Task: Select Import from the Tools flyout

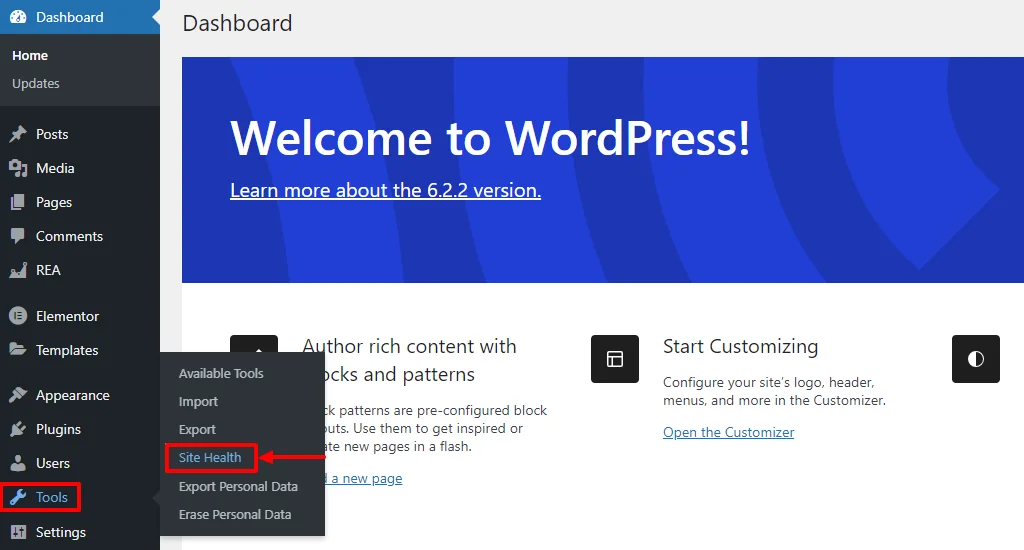Action: tap(199, 402)
